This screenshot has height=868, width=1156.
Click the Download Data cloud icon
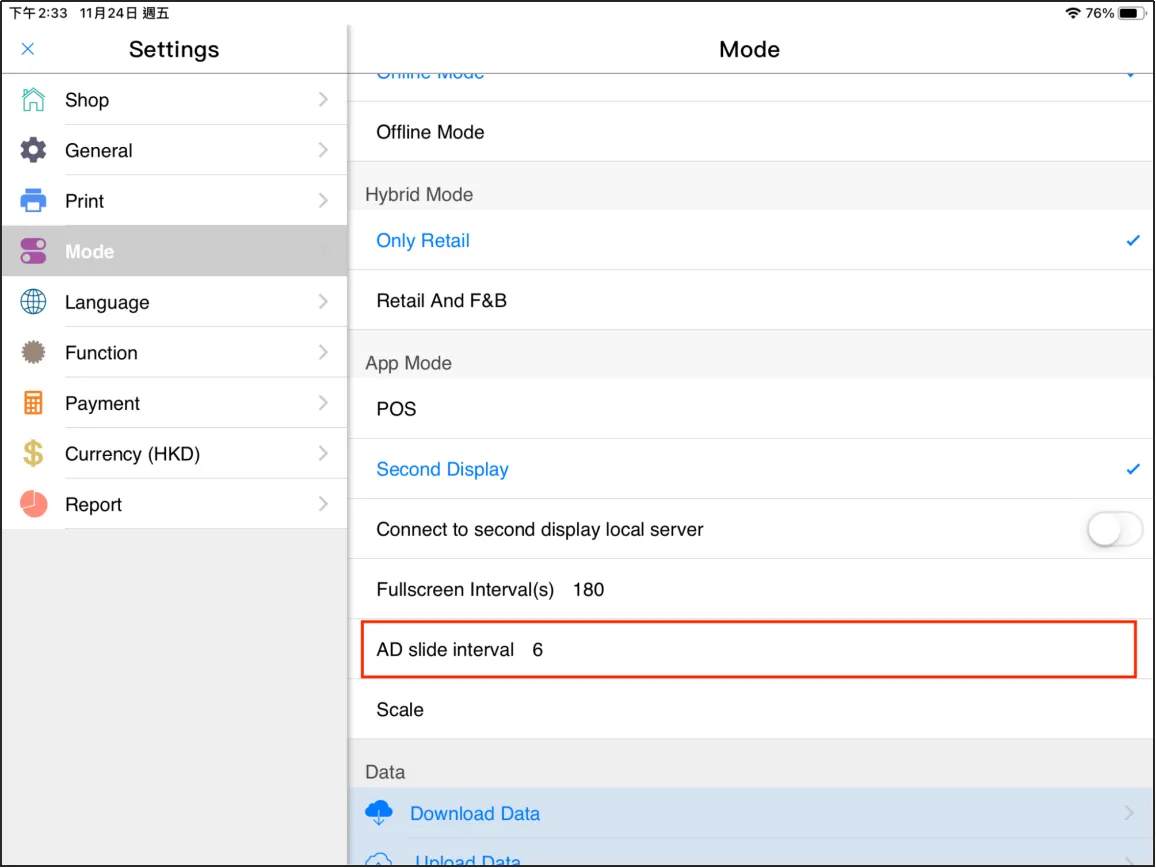379,813
